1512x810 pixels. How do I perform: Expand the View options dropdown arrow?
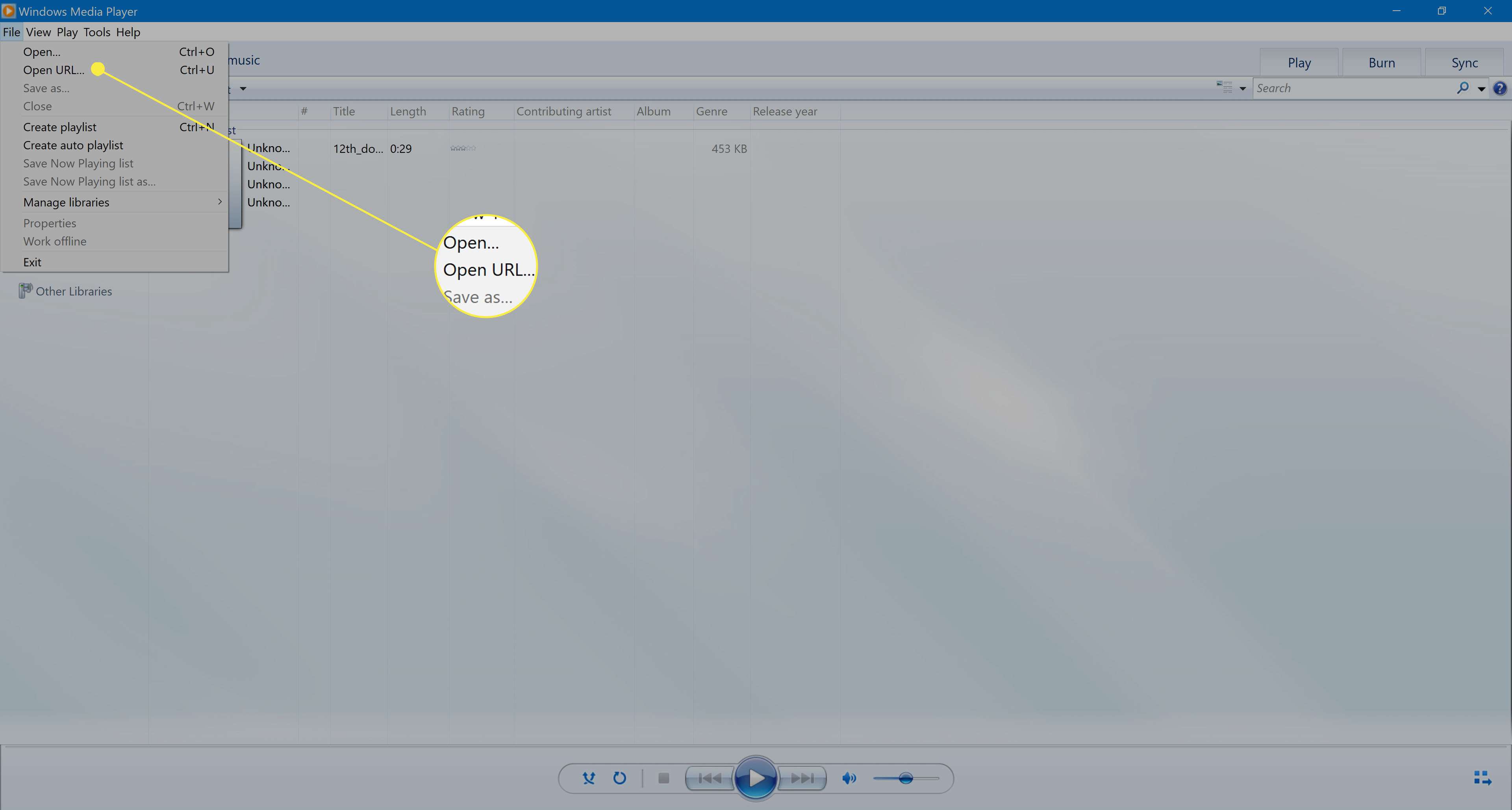[x=1242, y=89]
